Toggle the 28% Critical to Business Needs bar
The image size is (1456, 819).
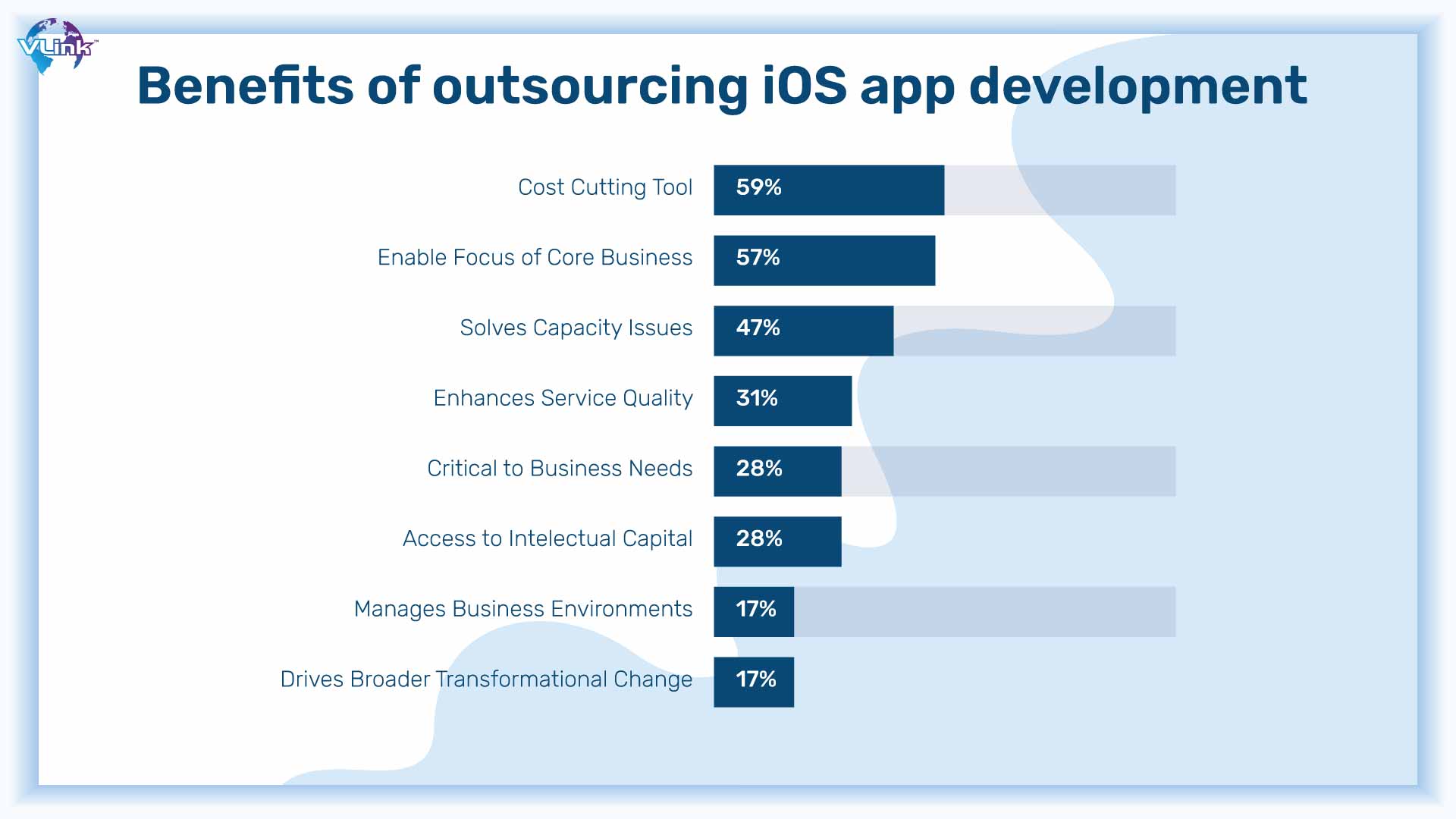[775, 468]
